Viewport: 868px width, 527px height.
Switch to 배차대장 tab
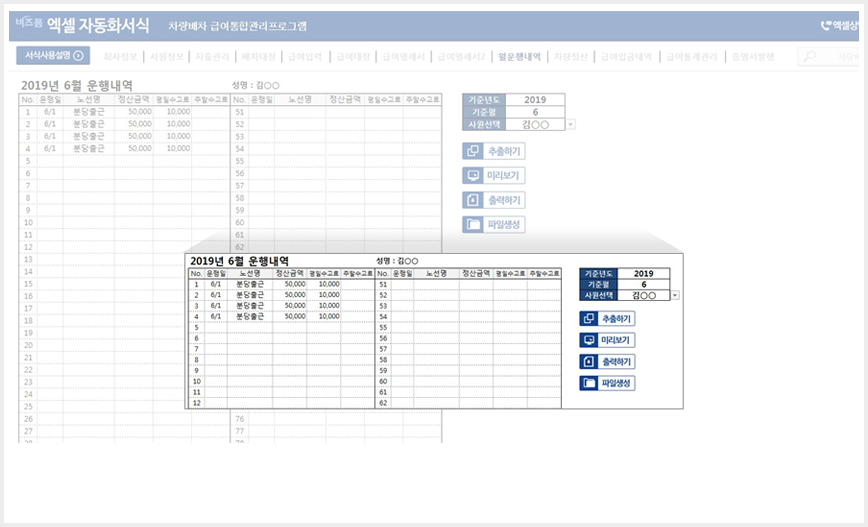(x=259, y=56)
